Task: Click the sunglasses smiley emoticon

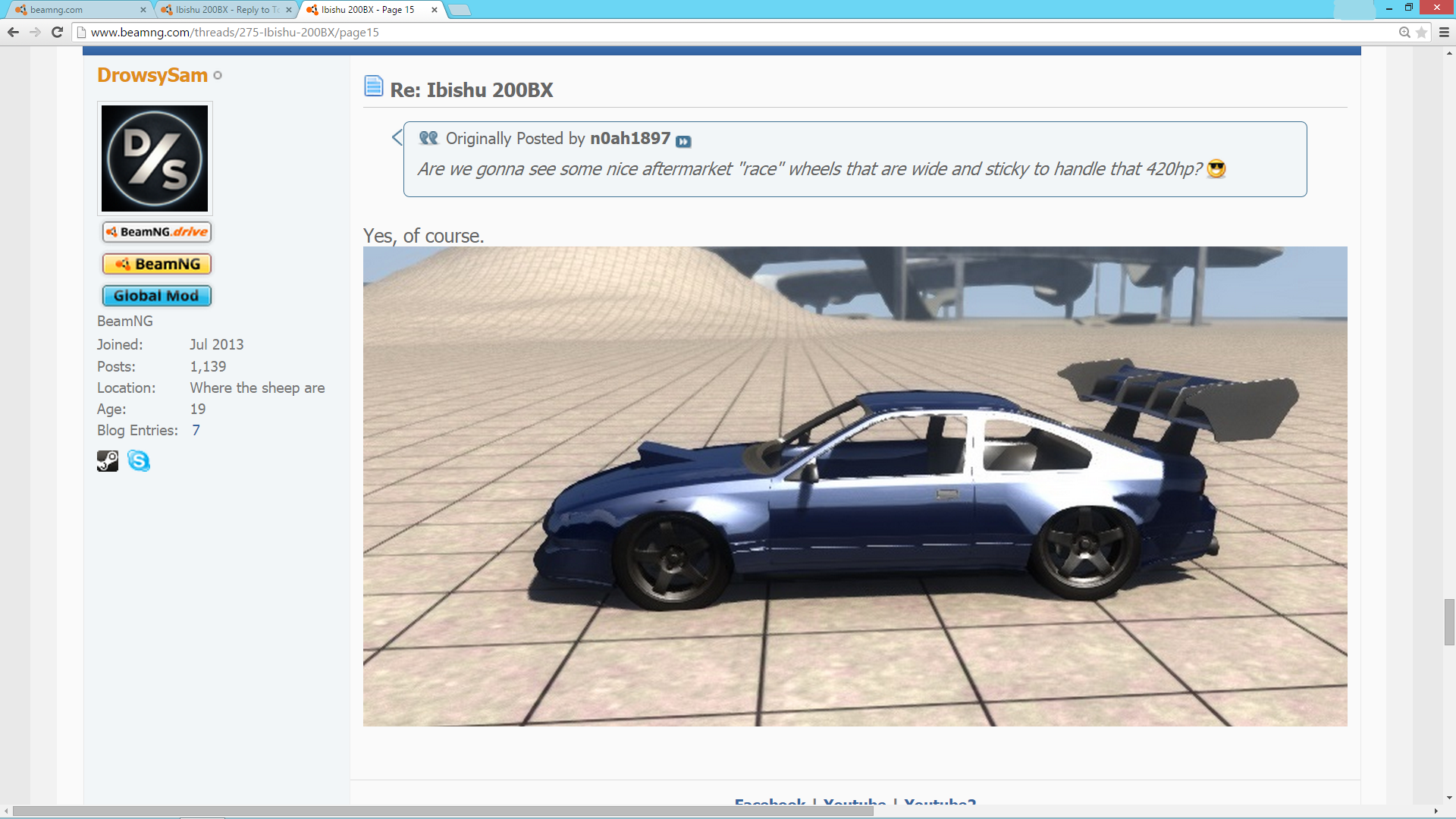Action: pos(1216,169)
